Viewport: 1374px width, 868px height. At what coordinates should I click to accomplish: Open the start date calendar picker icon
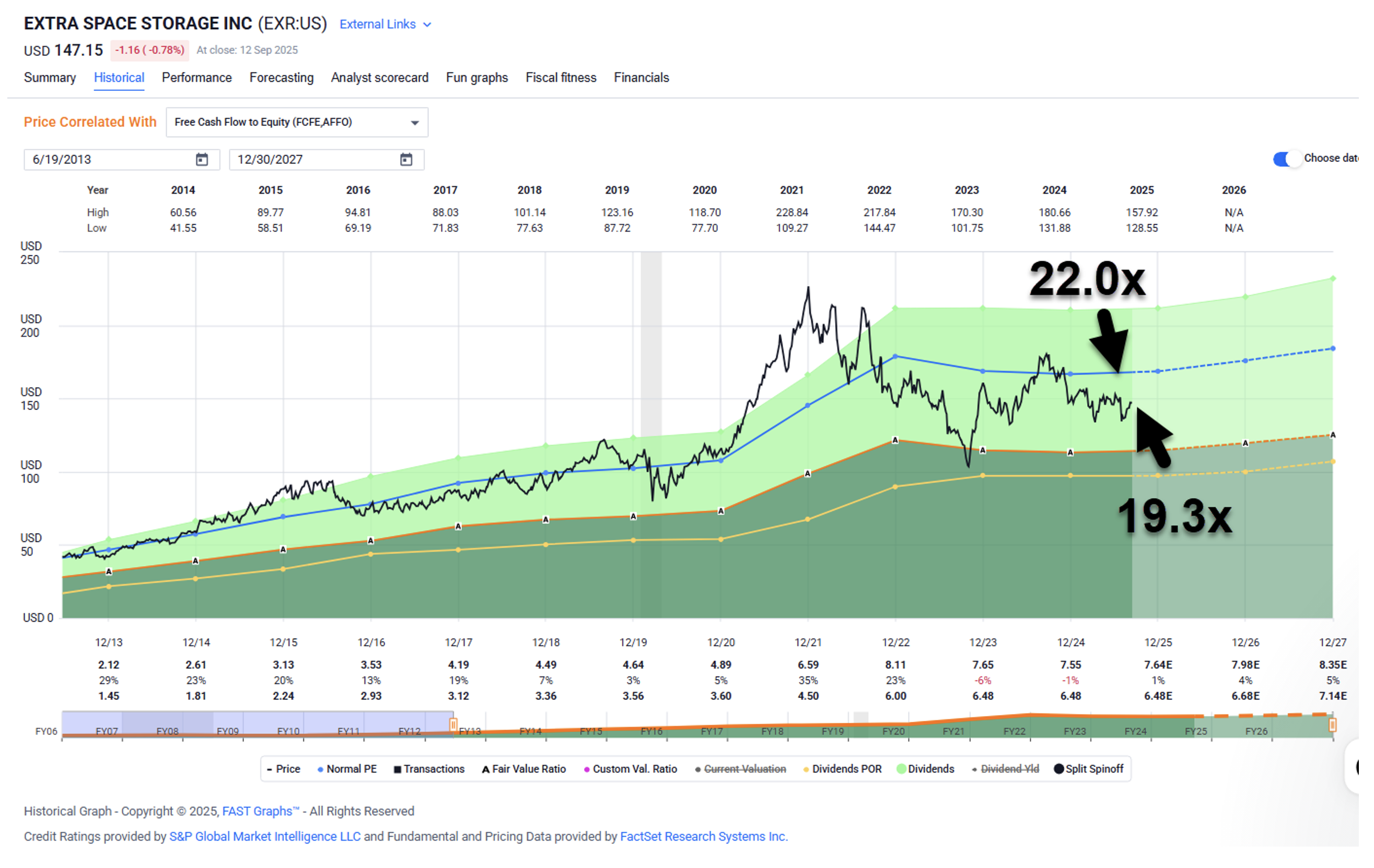(x=202, y=160)
